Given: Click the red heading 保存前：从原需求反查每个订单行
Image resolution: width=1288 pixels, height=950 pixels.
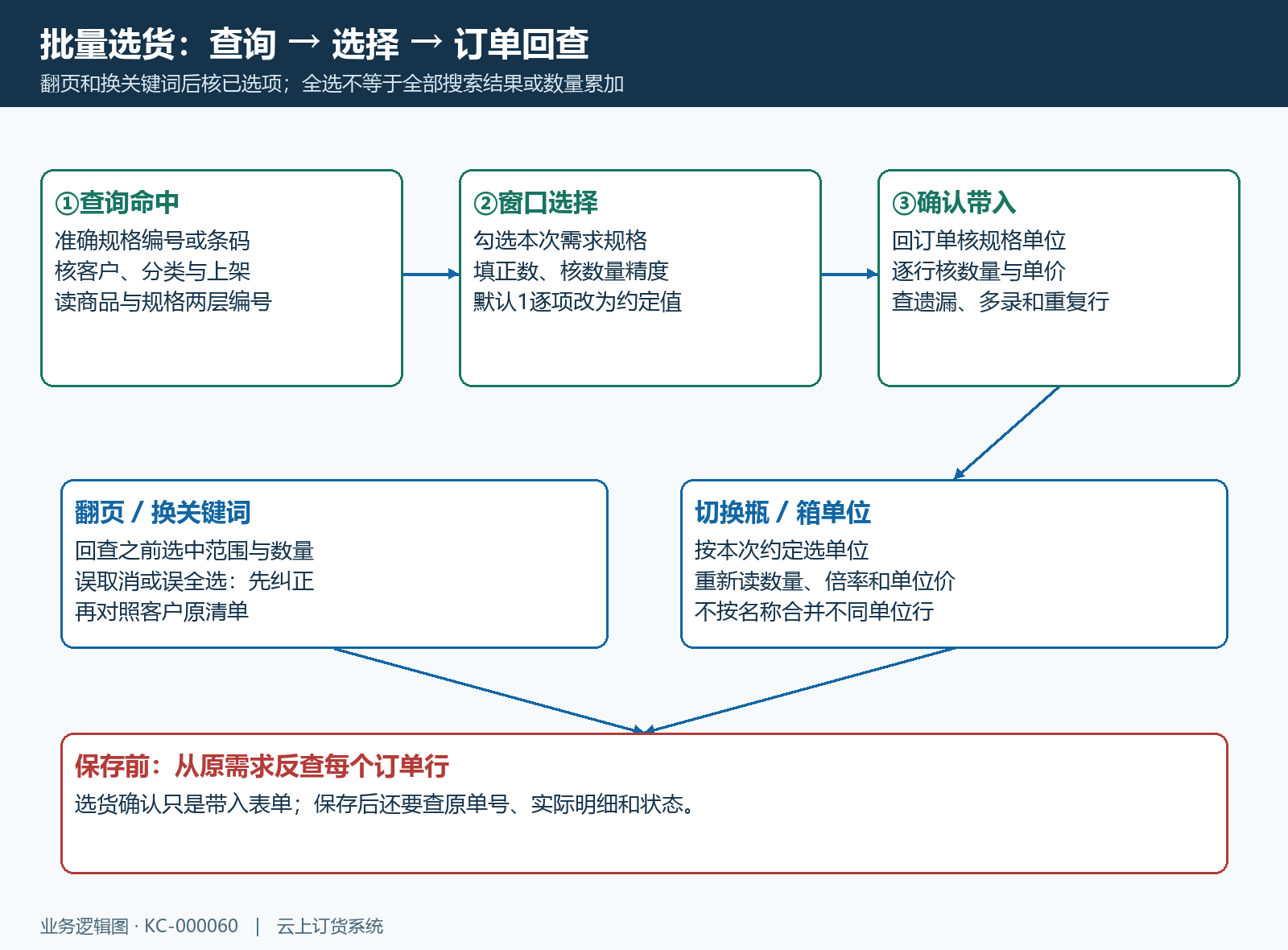Looking at the screenshot, I should (262, 766).
